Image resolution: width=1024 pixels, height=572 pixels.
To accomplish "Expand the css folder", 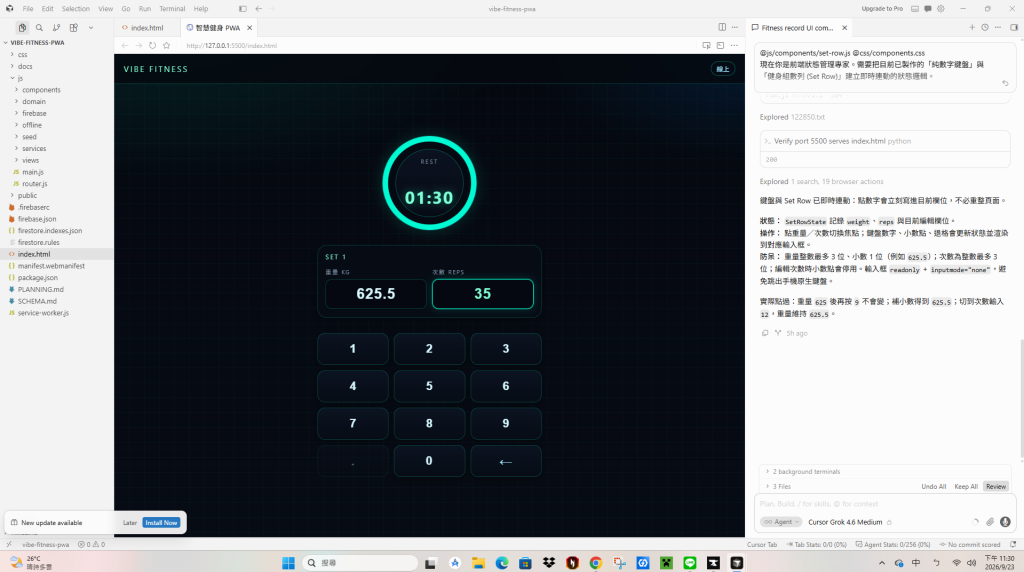I will (x=22, y=54).
